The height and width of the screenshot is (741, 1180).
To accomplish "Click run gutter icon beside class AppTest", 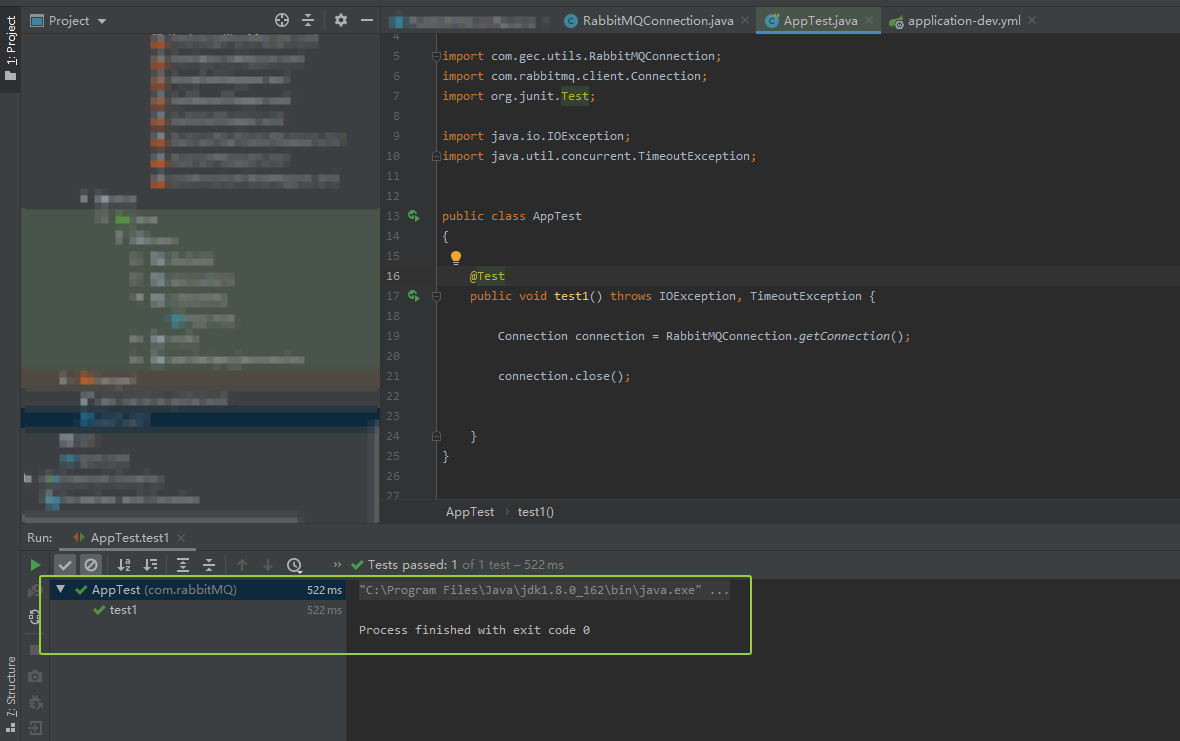I will coord(414,216).
